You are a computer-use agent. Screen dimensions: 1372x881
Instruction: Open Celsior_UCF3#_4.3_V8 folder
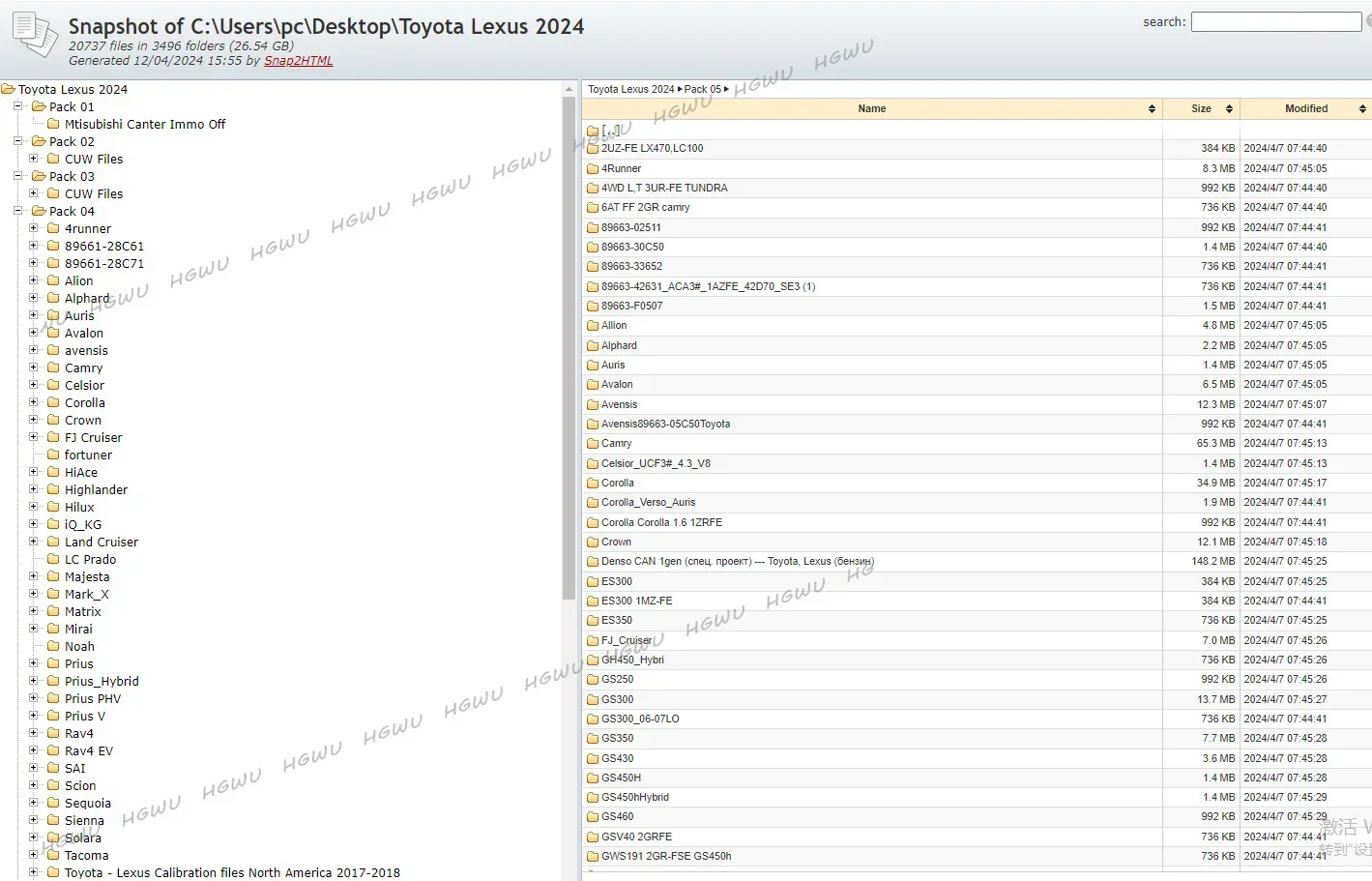[656, 463]
